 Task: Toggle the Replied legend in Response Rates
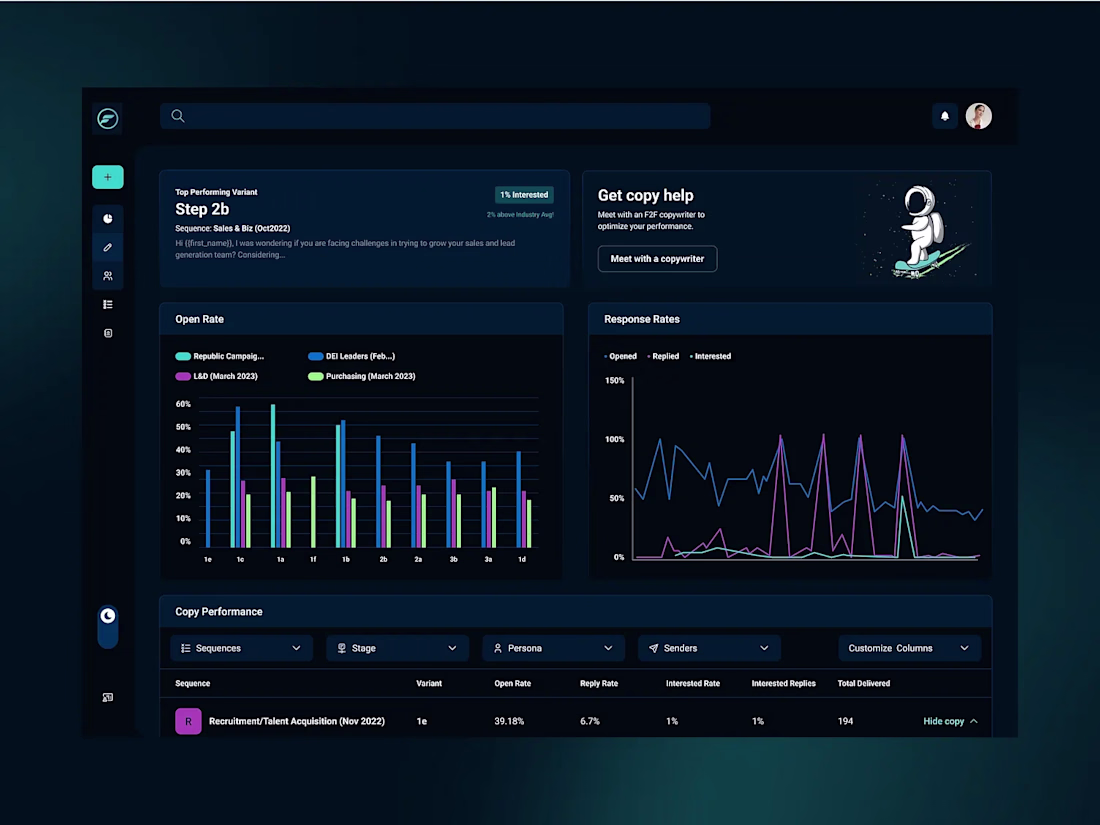point(663,356)
